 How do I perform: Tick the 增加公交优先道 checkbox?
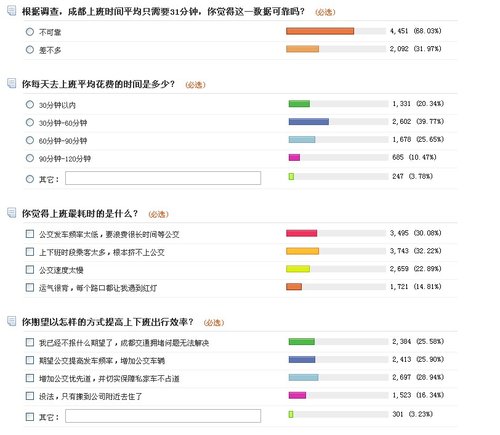(x=30, y=378)
